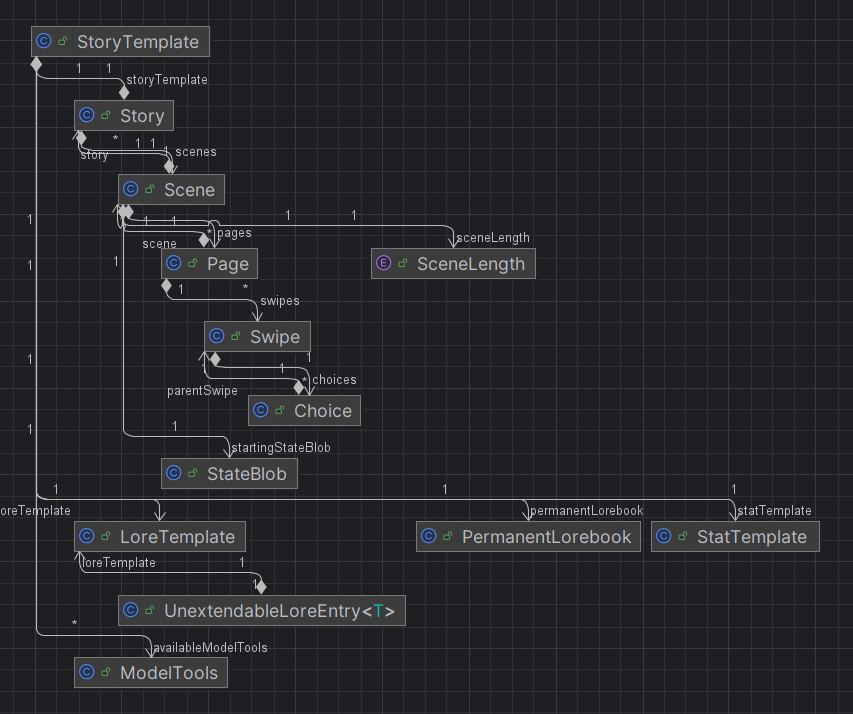This screenshot has height=714, width=853.
Task: Click the class icon on Story node
Action: 86,115
